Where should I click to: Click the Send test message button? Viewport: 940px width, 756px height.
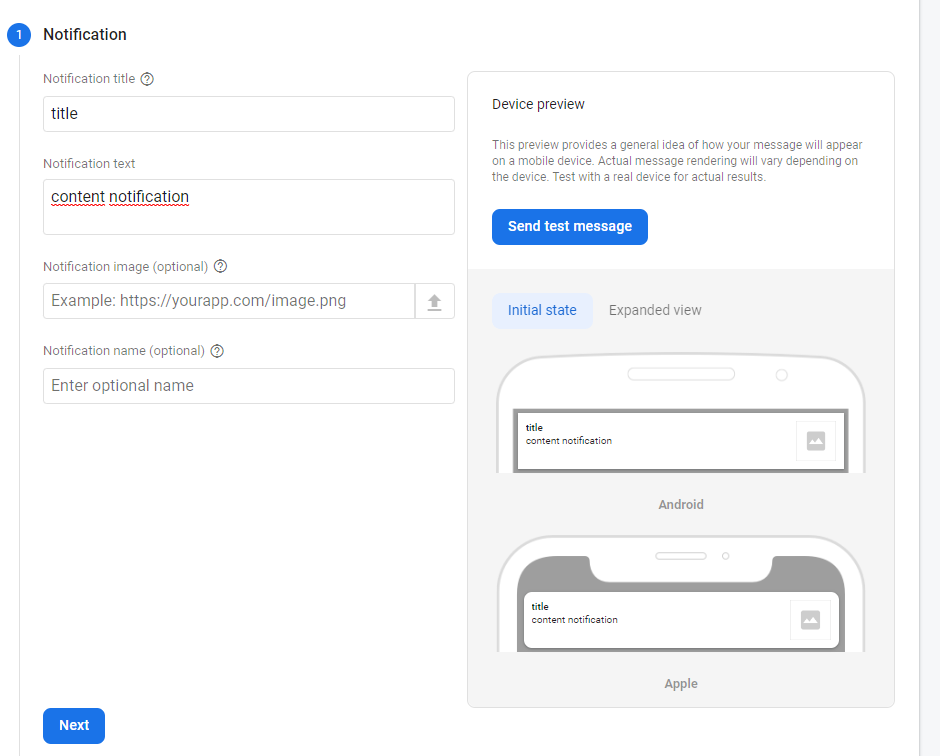(569, 227)
